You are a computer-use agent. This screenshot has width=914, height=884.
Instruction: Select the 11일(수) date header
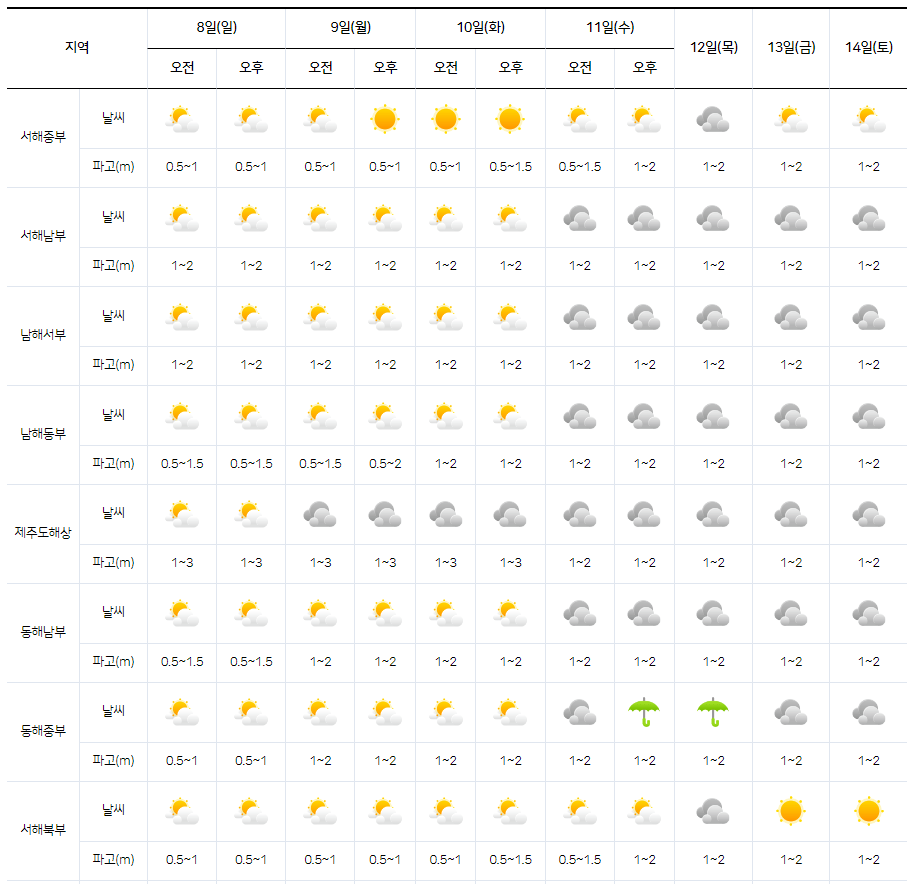610,27
